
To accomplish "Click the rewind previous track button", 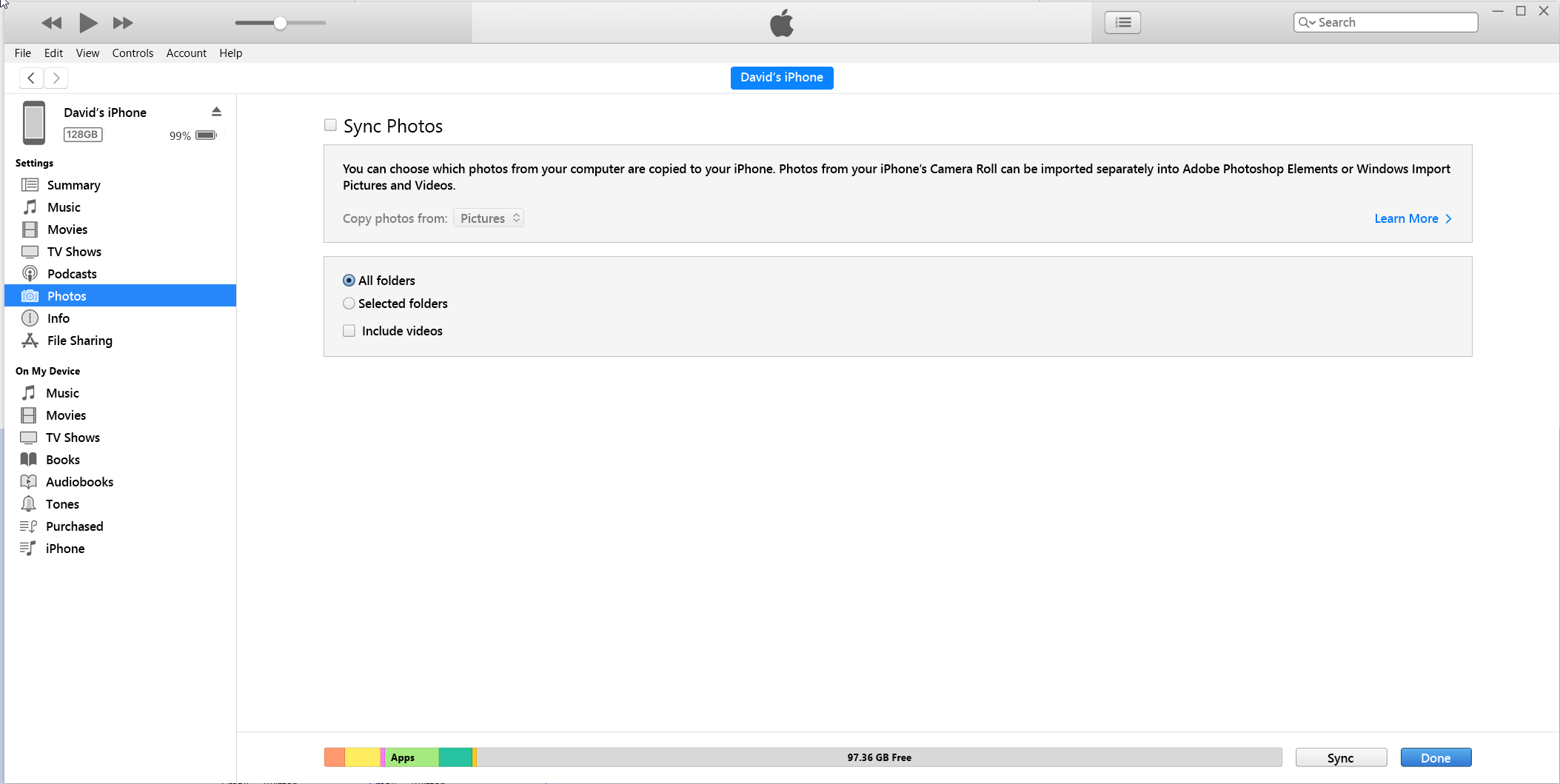I will pyautogui.click(x=51, y=23).
